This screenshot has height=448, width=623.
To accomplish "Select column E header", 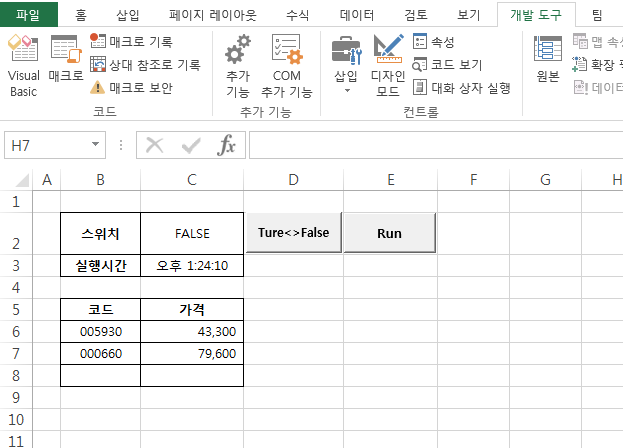I will pyautogui.click(x=391, y=180).
